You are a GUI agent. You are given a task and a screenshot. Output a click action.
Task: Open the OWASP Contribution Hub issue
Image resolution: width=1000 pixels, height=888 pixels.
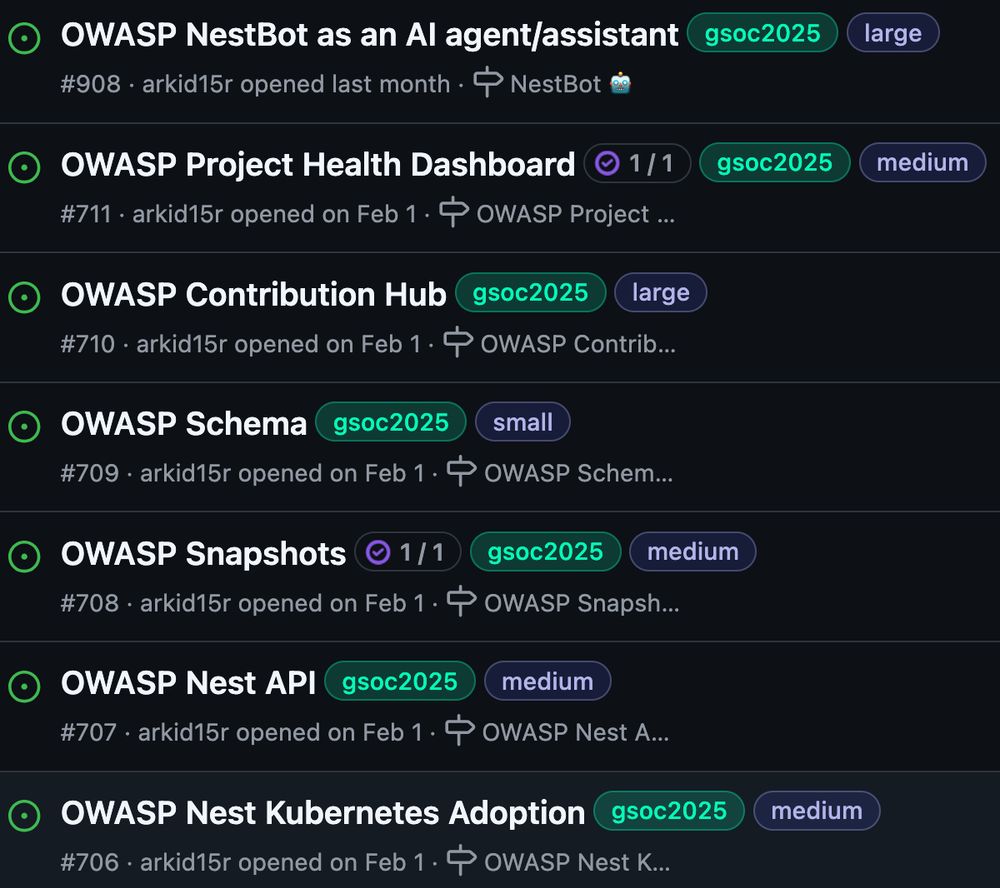pyautogui.click(x=253, y=294)
